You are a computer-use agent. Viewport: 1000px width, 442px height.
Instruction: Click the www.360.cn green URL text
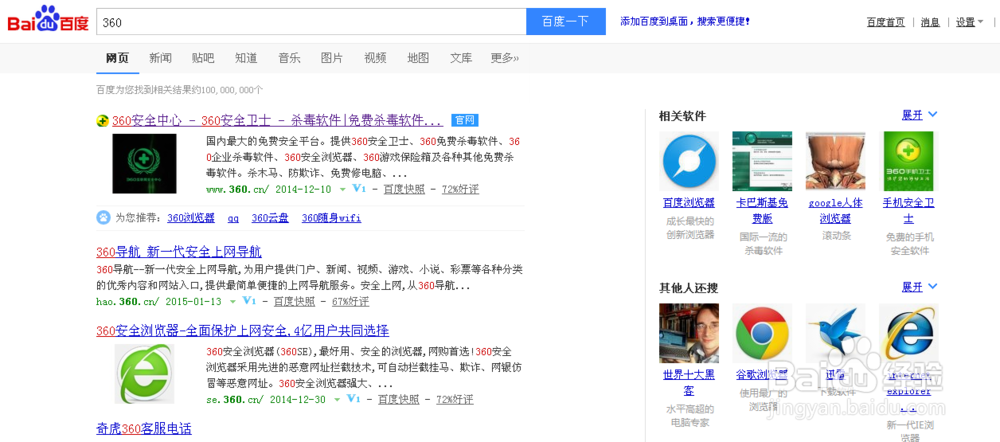point(238,189)
